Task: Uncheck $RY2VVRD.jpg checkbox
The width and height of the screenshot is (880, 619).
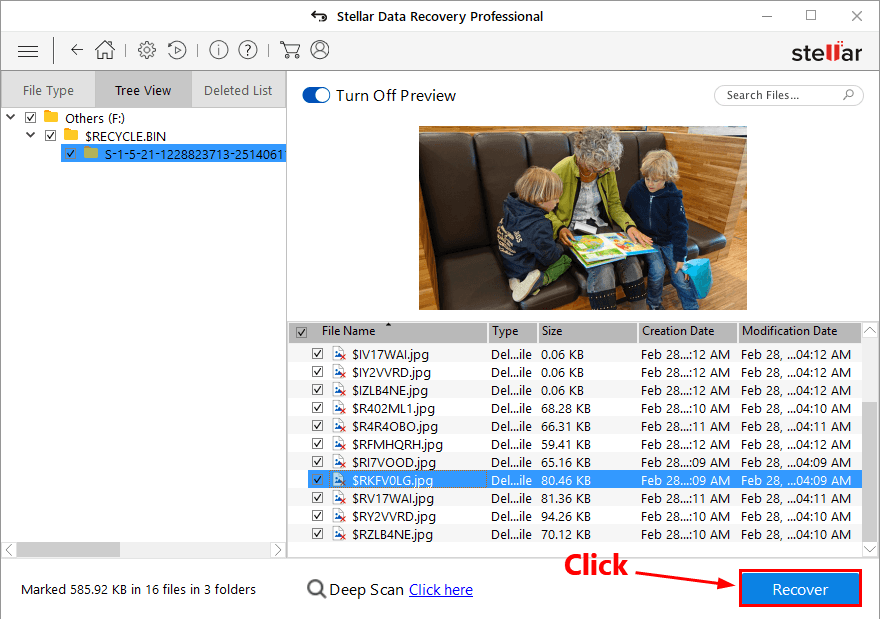Action: [318, 515]
